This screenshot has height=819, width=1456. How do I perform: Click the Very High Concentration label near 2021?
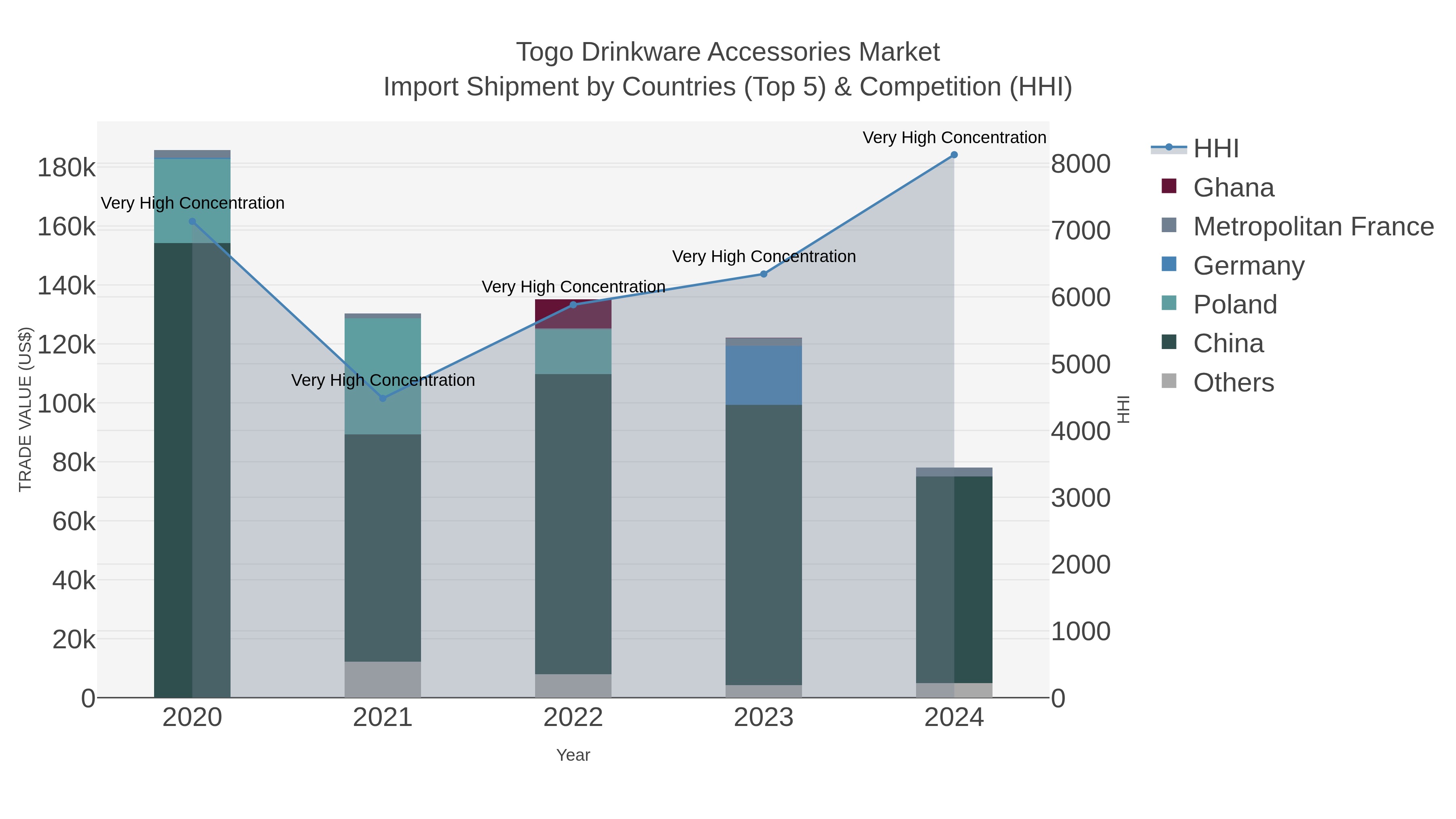point(383,380)
